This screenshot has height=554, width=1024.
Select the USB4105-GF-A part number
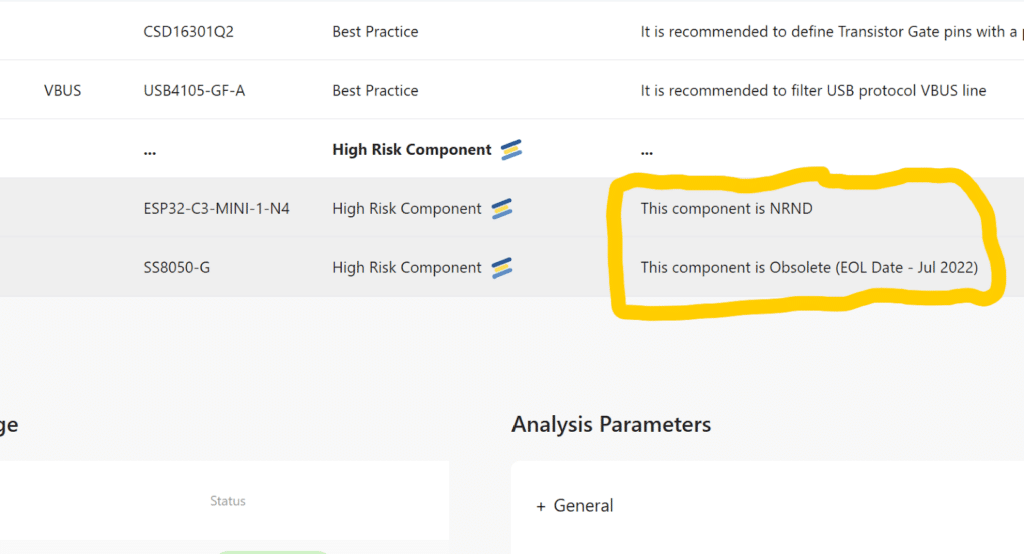194,91
